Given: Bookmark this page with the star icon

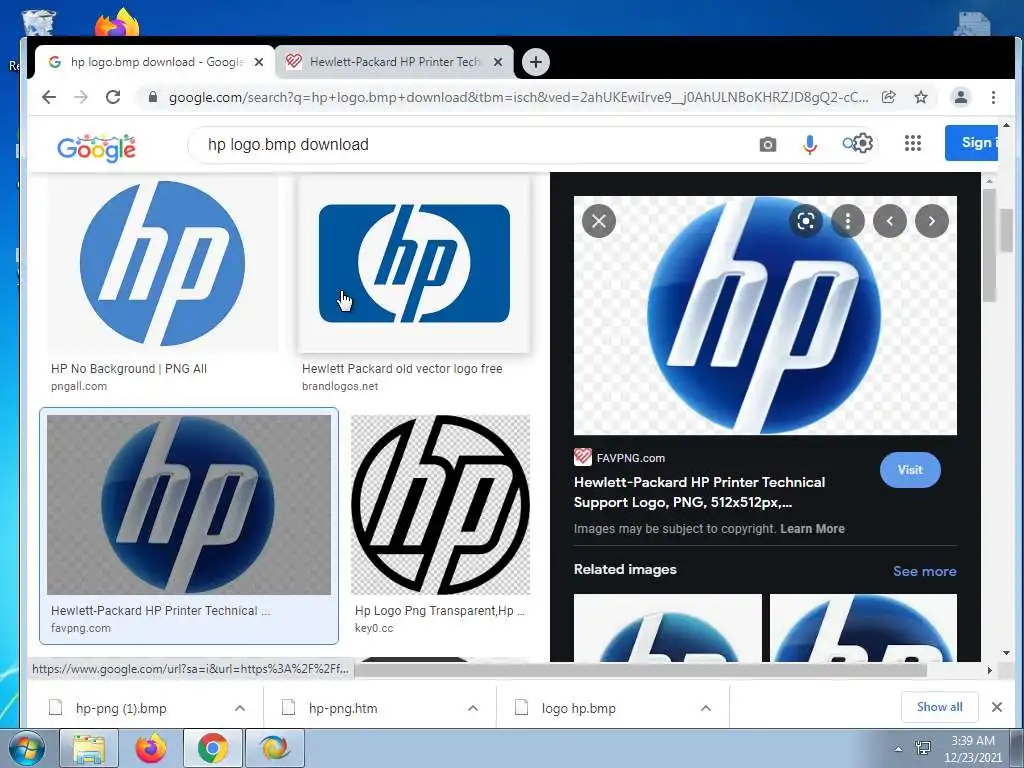Looking at the screenshot, I should (921, 97).
